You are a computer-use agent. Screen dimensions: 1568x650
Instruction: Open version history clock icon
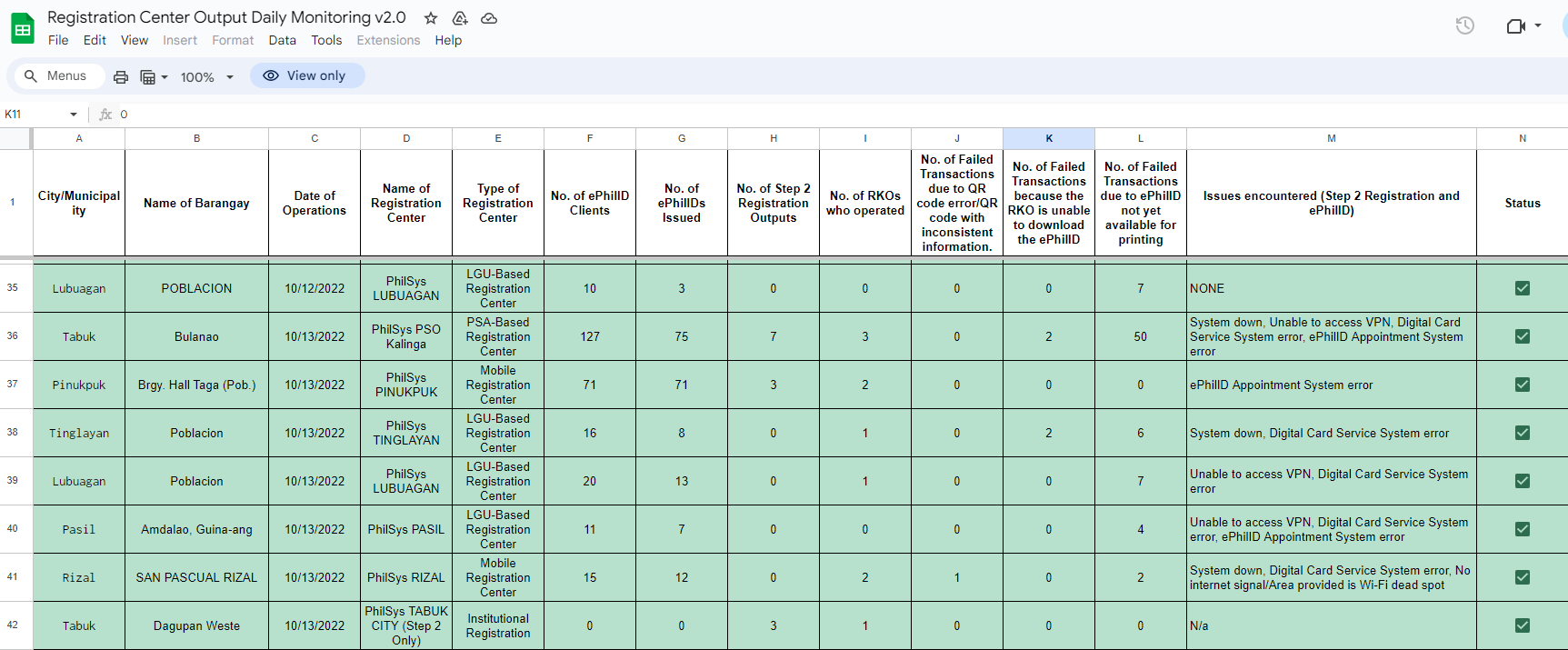[x=1465, y=25]
